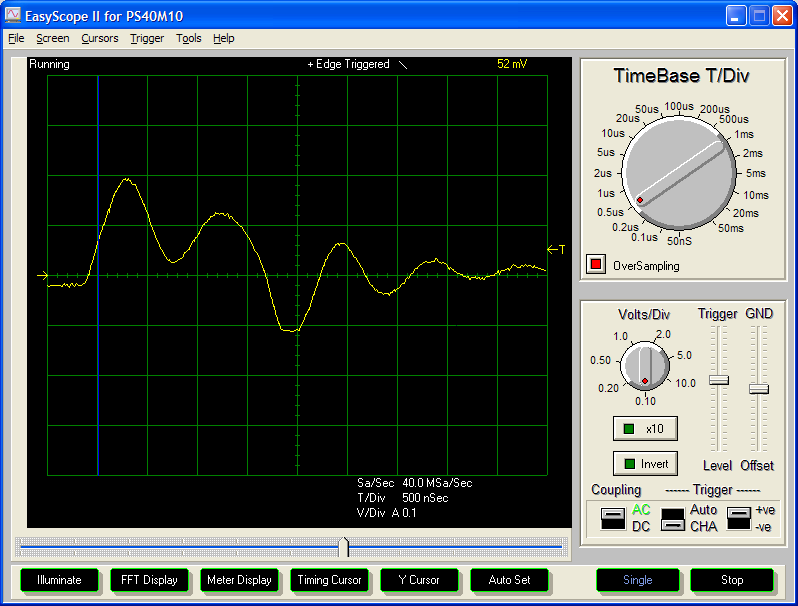
Task: Toggle the OverSampling red indicator
Action: [x=595, y=265]
